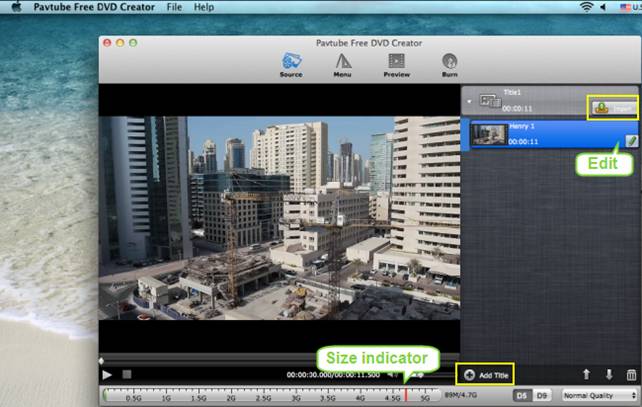The height and width of the screenshot is (407, 642).
Task: Click the menu bar volume icon
Action: point(603,7)
